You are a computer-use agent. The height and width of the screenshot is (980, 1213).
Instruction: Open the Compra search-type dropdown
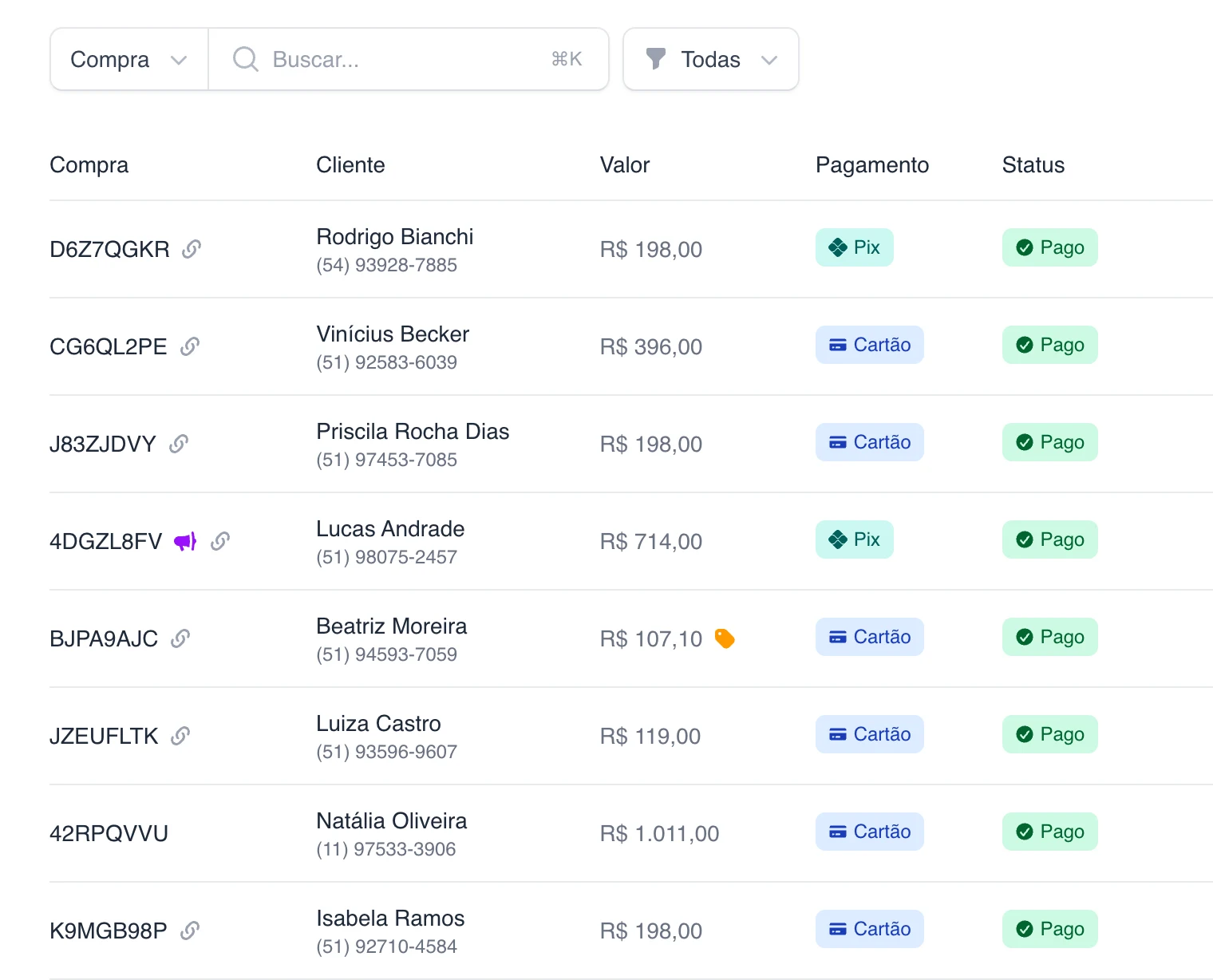tap(129, 60)
